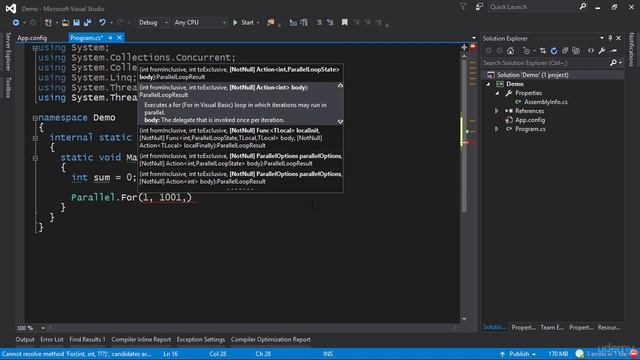Click the notifications filter funnel icon
The image size is (640, 360).
(463, 7)
